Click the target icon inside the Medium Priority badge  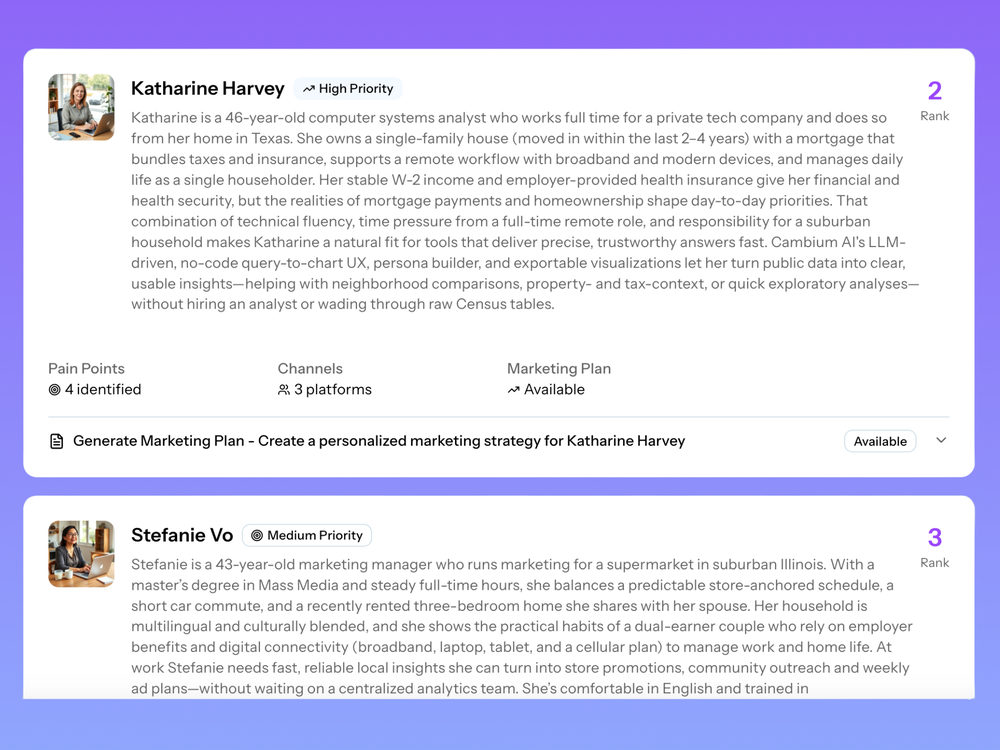[x=256, y=535]
